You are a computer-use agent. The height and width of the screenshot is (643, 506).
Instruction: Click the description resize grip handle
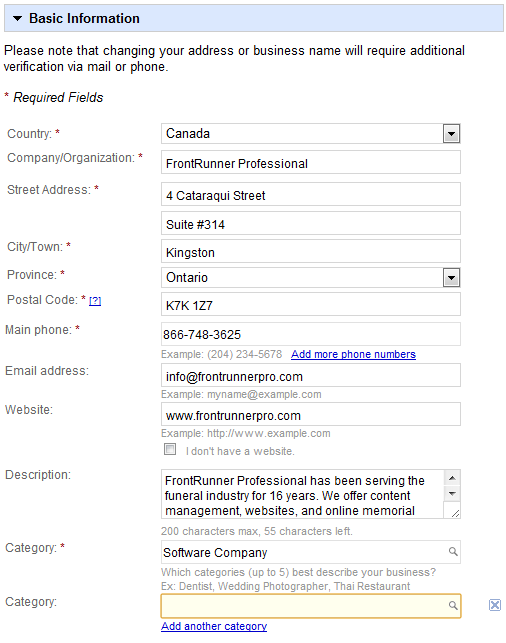pos(455,513)
